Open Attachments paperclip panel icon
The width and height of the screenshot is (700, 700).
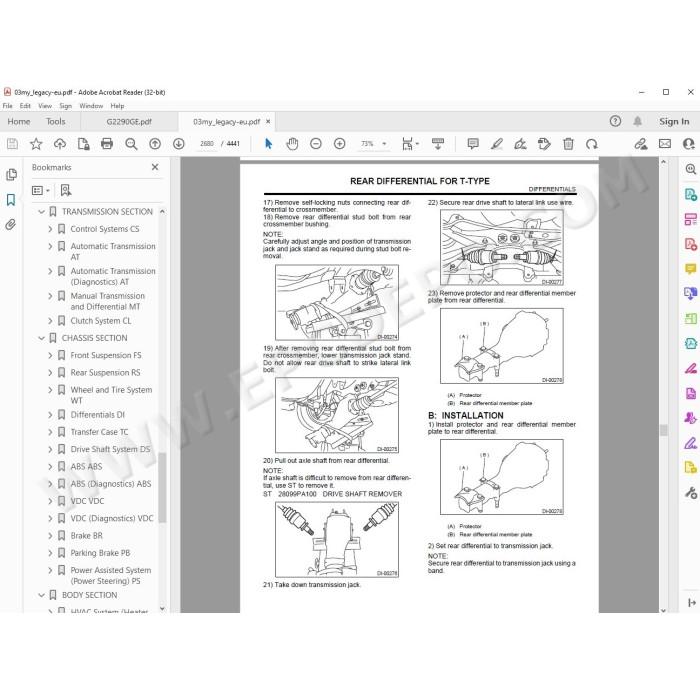click(x=11, y=224)
